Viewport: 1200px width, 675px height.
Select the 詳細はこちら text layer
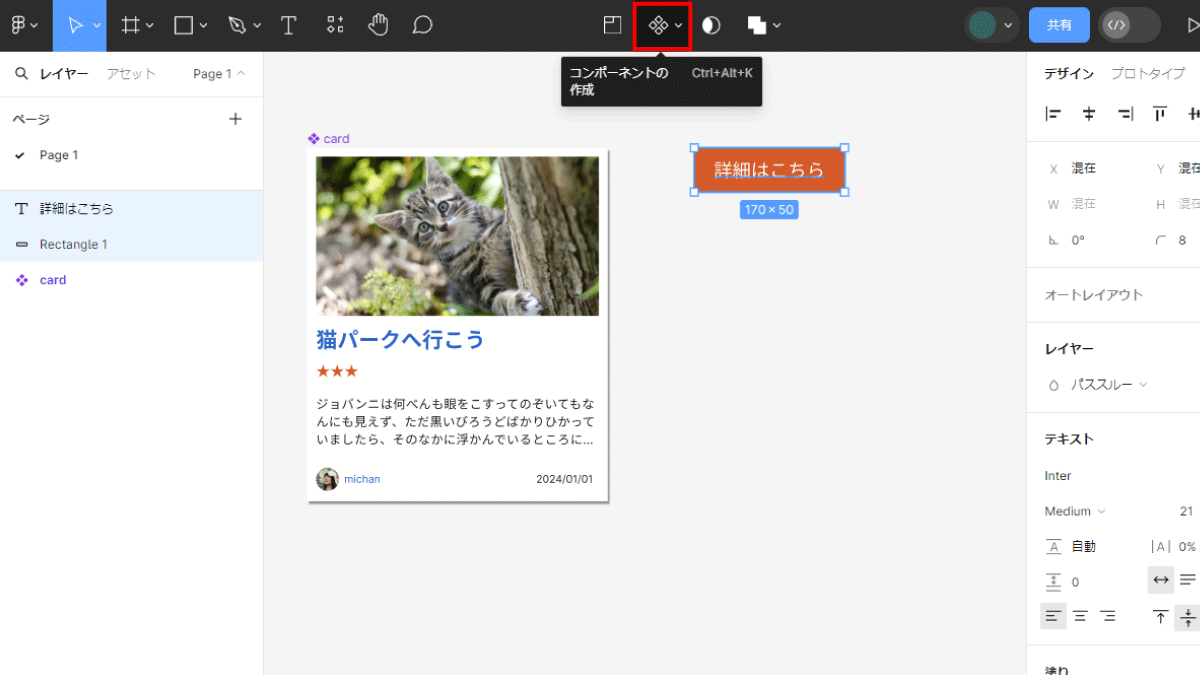tap(132, 209)
